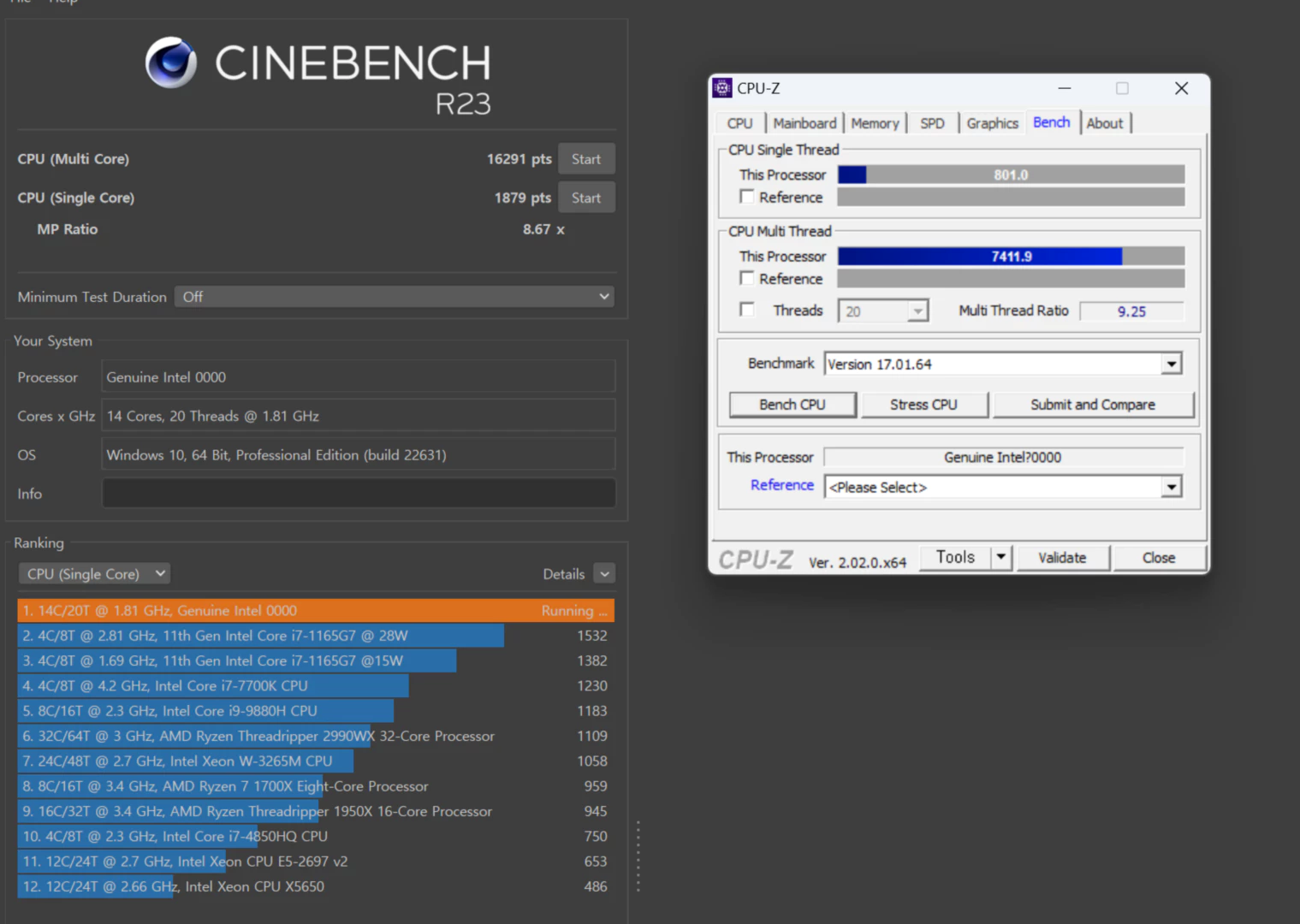Viewport: 1300px width, 924px height.
Task: Select ranking row Ryzen Threadripper 2990WX
Action: point(316,736)
